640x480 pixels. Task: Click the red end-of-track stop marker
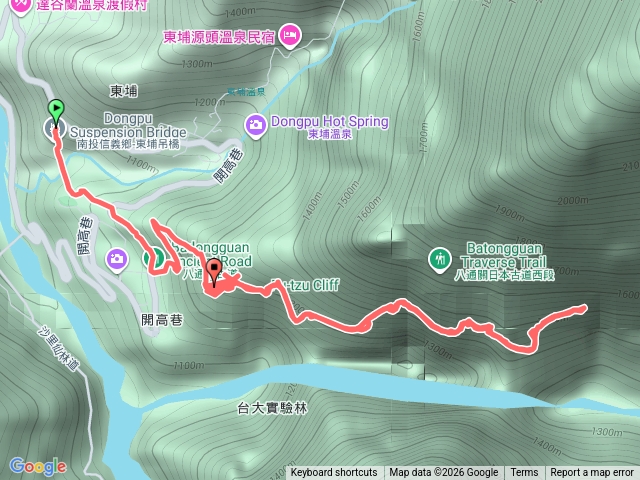click(x=213, y=271)
